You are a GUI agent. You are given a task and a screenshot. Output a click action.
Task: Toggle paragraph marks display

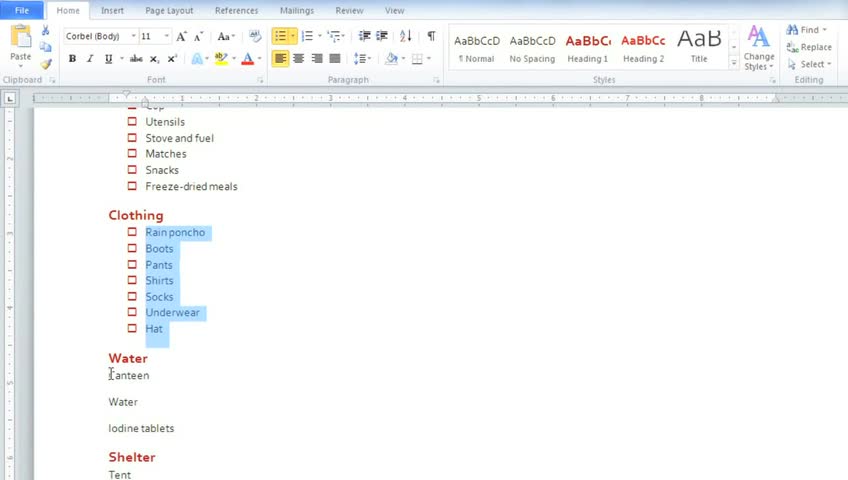(431, 36)
